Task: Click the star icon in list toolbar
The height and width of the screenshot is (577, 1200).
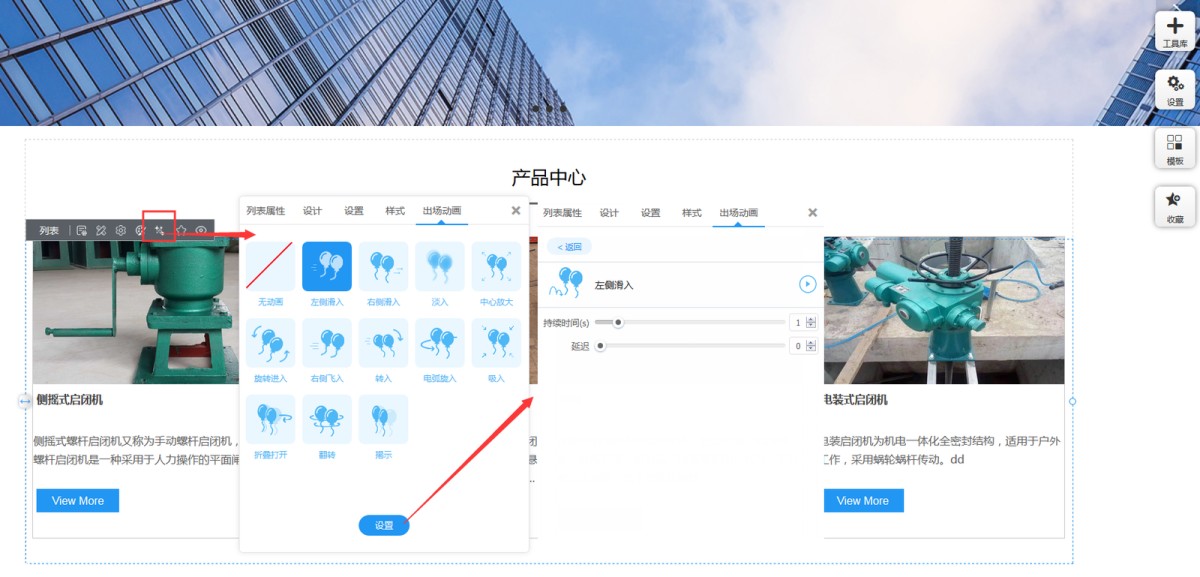Action: (181, 230)
